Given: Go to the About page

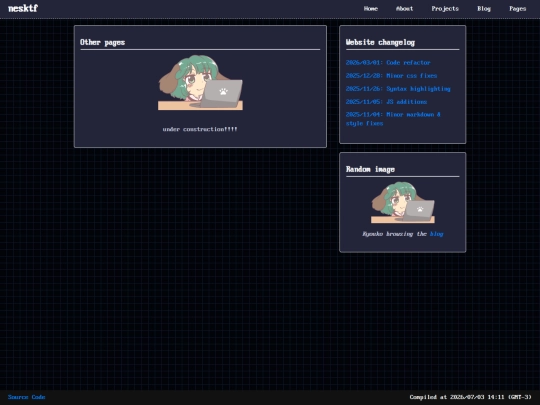Looking at the screenshot, I should coord(404,9).
